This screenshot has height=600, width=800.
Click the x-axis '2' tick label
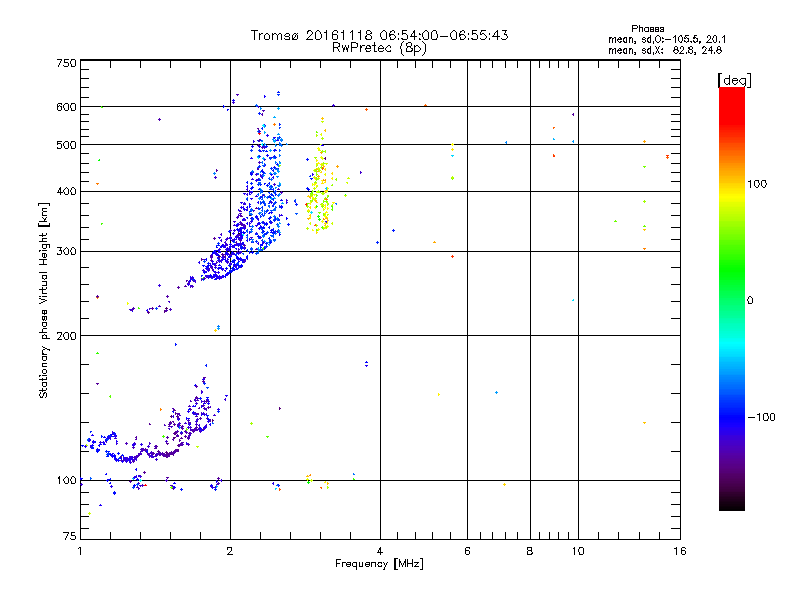tap(230, 551)
